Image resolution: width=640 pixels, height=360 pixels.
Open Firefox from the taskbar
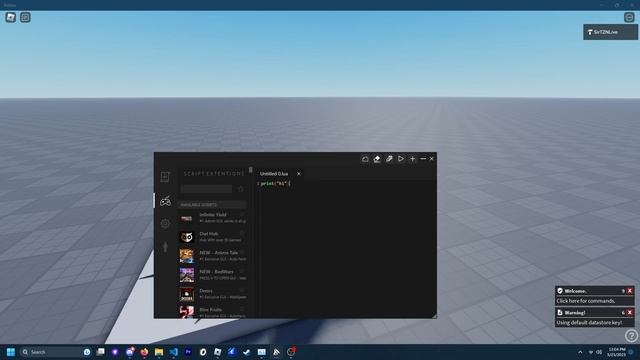[144, 352]
